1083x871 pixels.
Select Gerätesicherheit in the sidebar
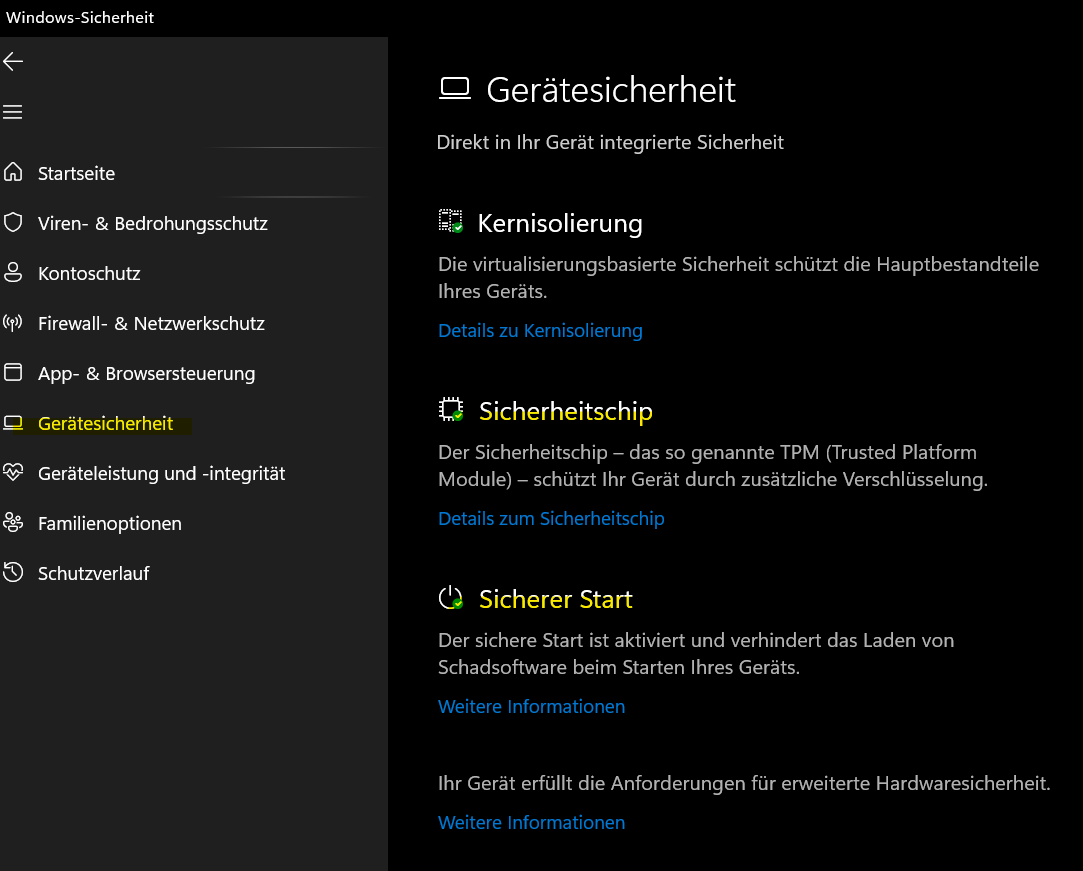pyautogui.click(x=105, y=424)
